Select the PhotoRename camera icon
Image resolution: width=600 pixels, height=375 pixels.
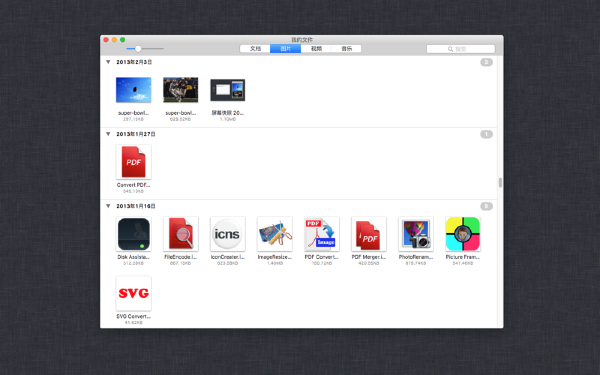pyautogui.click(x=416, y=234)
